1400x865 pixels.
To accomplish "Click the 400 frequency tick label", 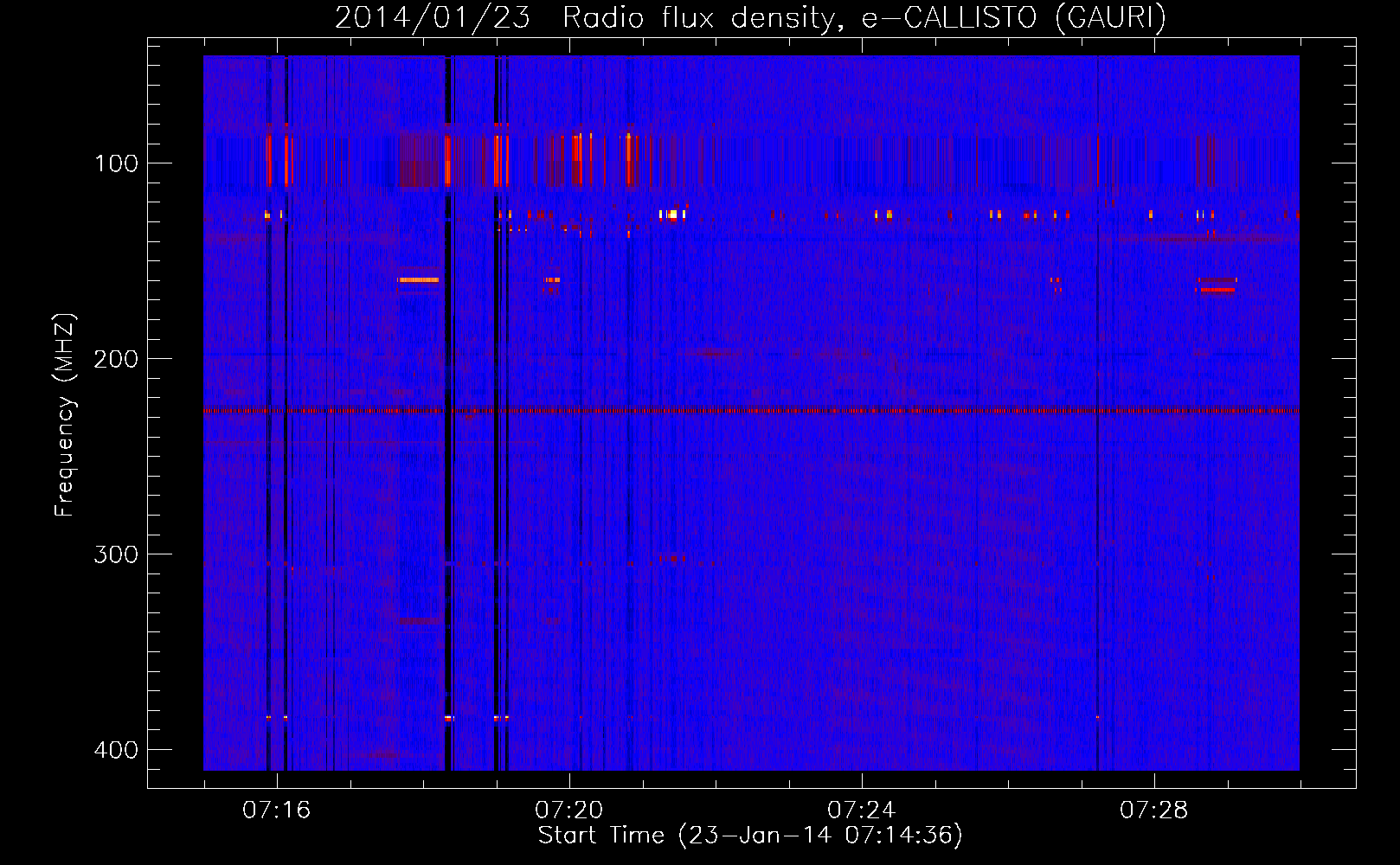I will click(116, 750).
